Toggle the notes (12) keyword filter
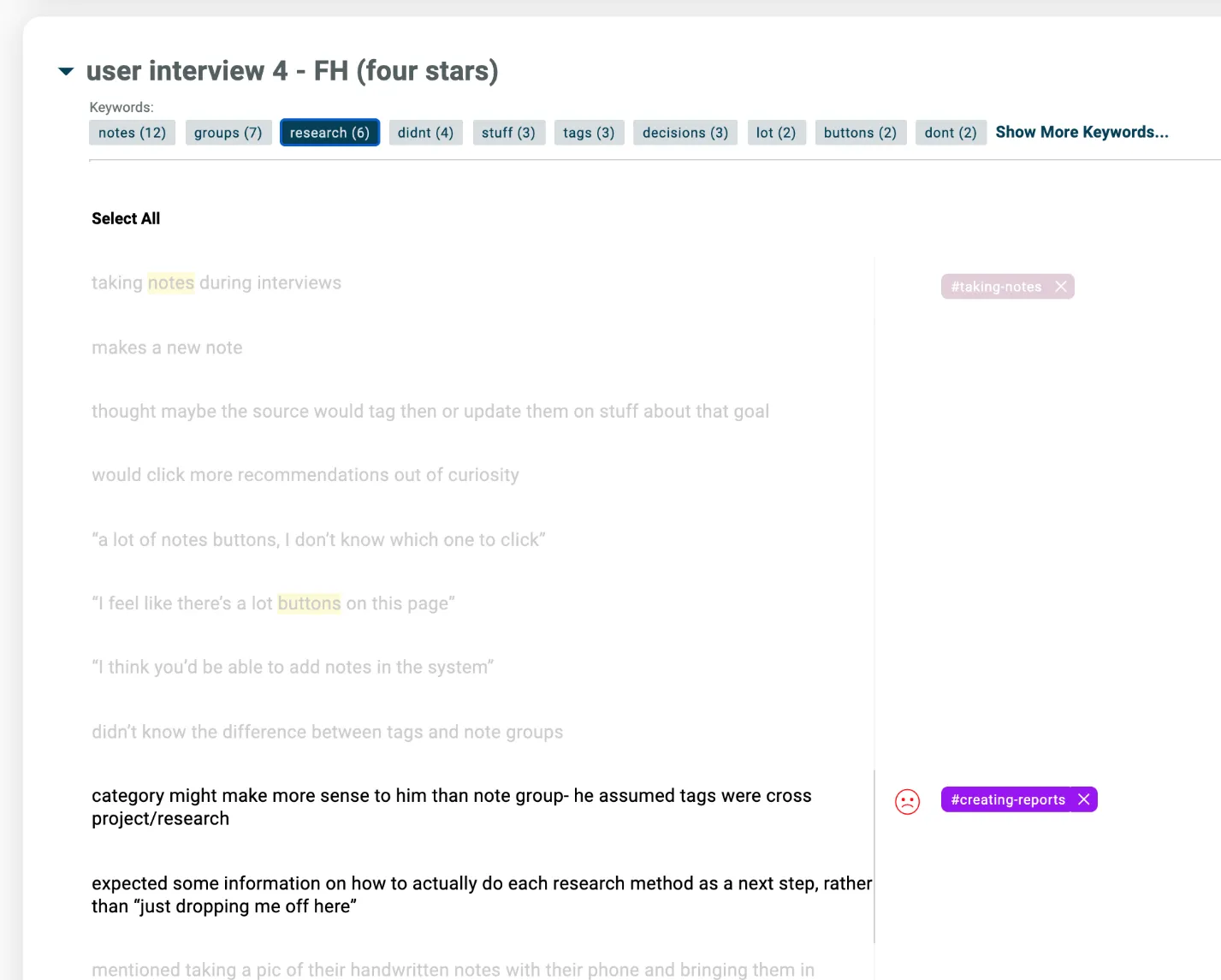This screenshot has width=1221, height=980. [x=132, y=133]
